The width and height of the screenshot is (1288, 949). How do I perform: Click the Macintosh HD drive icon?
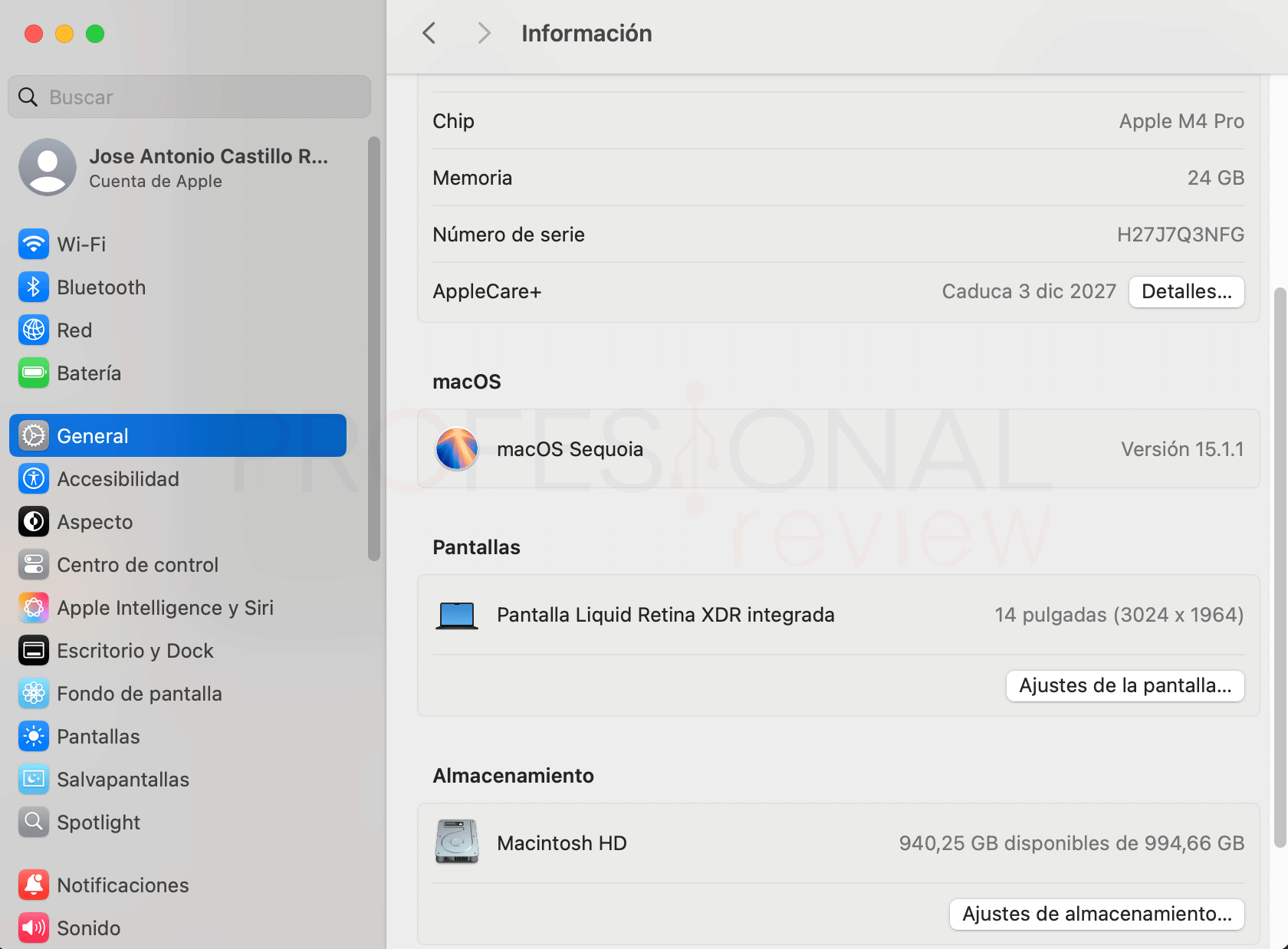(457, 842)
